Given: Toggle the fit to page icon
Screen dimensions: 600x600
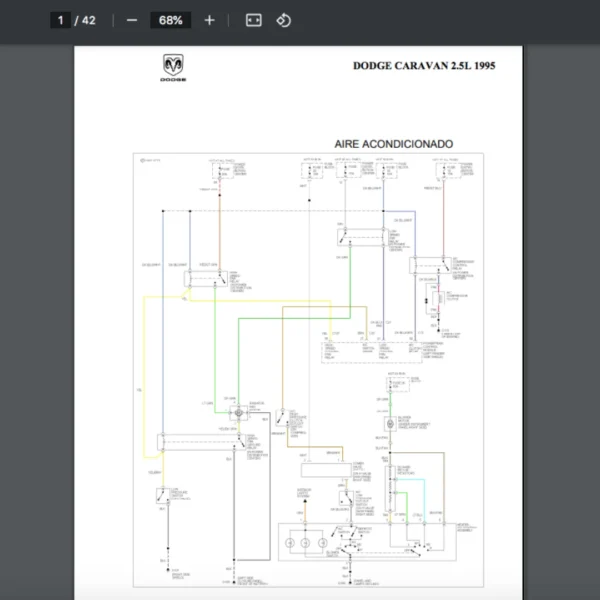Looking at the screenshot, I should click(254, 20).
